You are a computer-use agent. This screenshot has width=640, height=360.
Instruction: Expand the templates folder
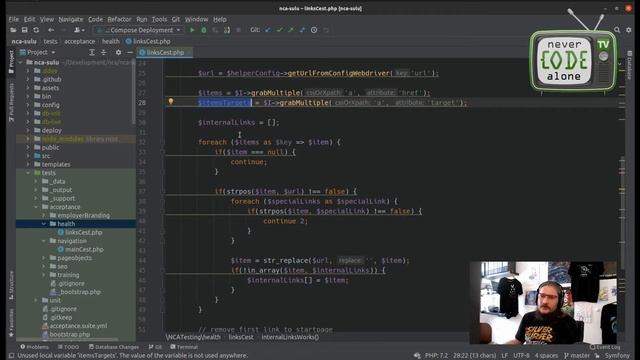pyautogui.click(x=28, y=164)
